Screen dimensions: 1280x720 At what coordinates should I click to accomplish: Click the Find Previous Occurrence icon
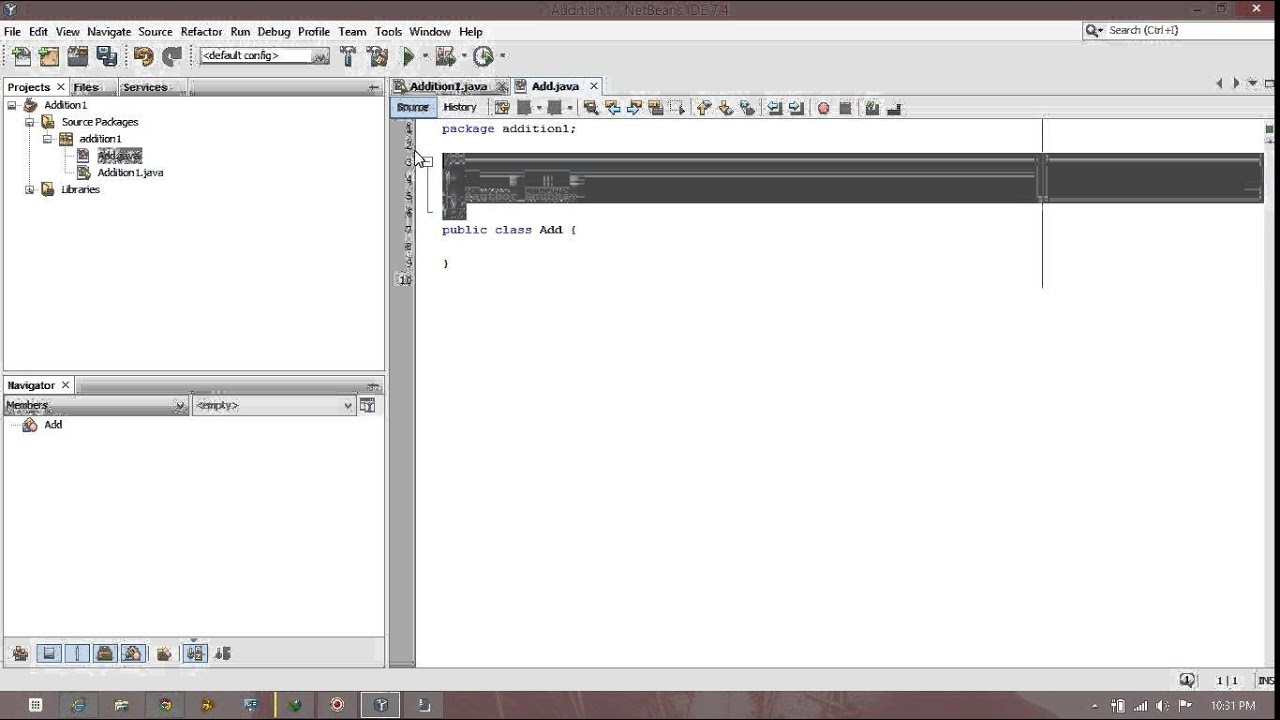[x=613, y=108]
